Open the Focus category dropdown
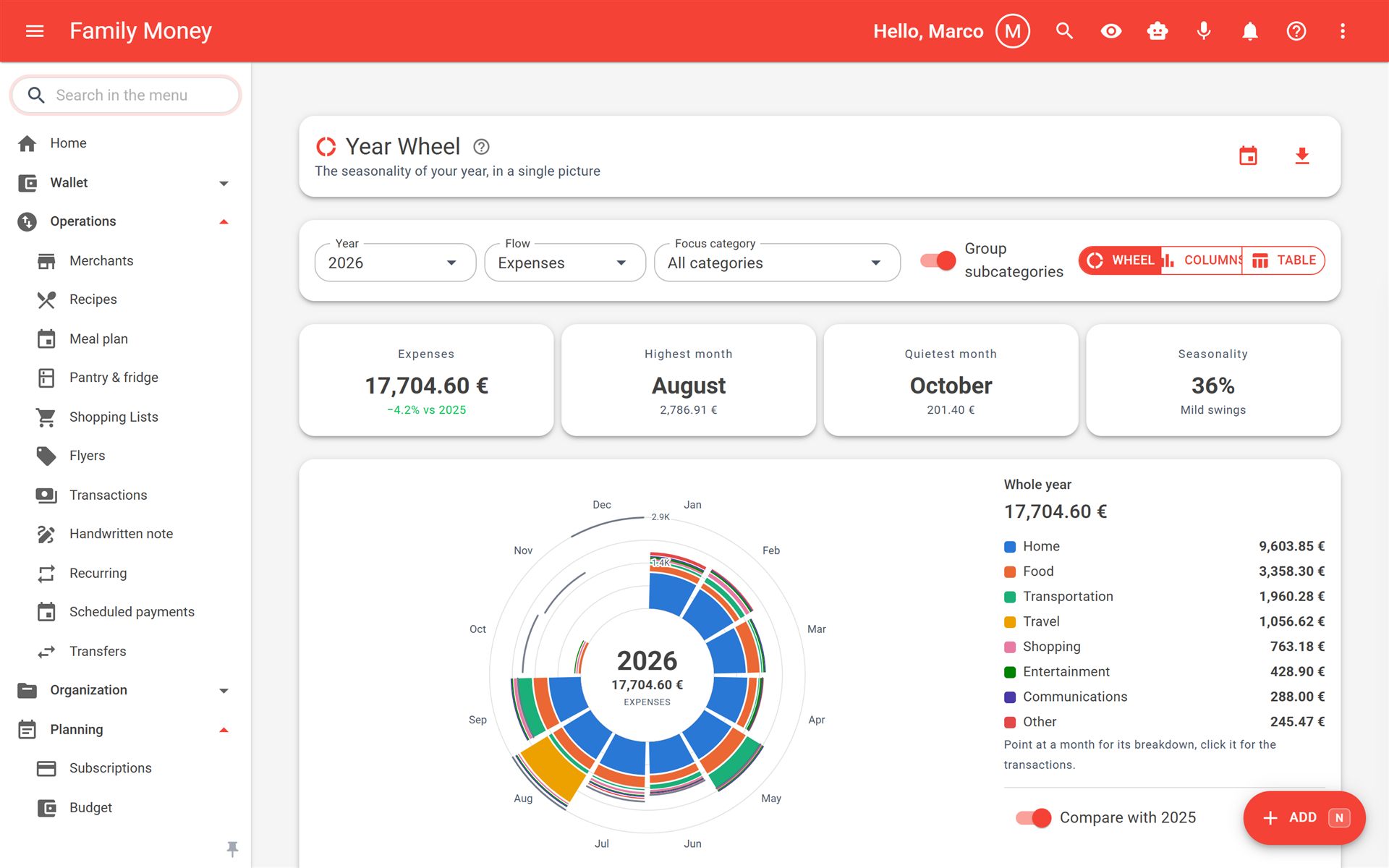The image size is (1389, 868). tap(777, 263)
